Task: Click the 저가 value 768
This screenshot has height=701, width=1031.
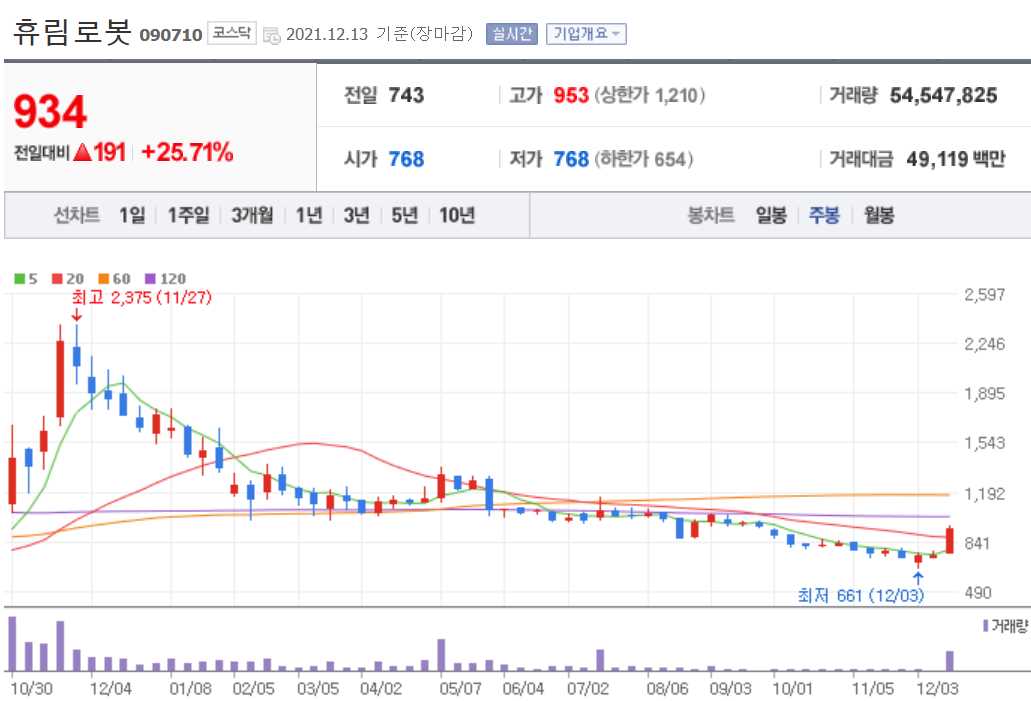Action: pyautogui.click(x=571, y=159)
